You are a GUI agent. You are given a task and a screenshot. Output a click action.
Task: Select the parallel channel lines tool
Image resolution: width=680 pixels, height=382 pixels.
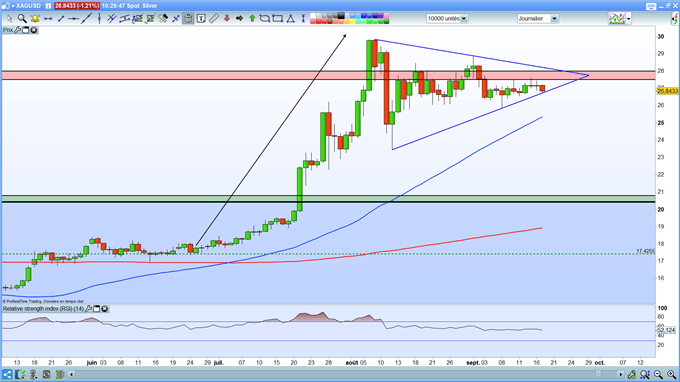tap(111, 19)
